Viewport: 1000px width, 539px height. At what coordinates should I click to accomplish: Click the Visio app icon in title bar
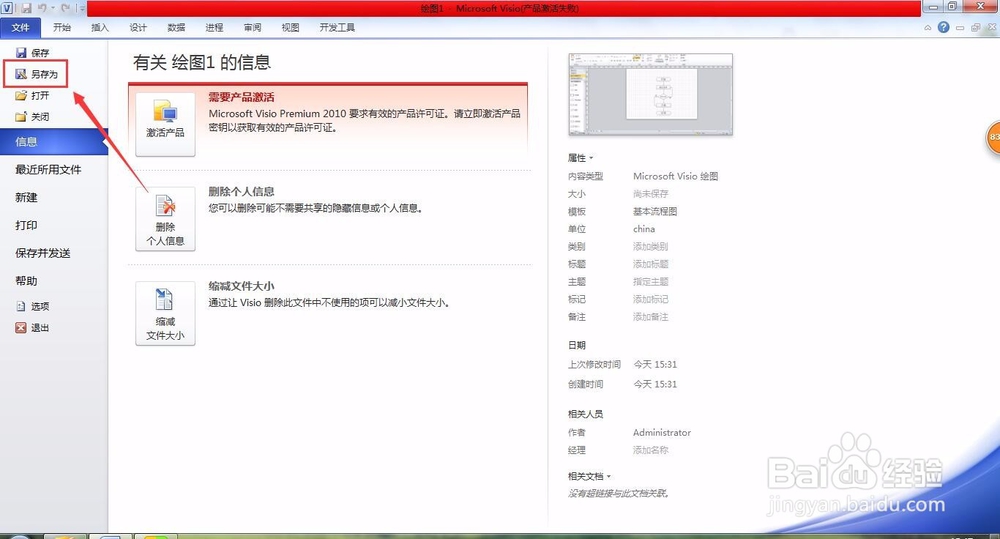[7, 8]
